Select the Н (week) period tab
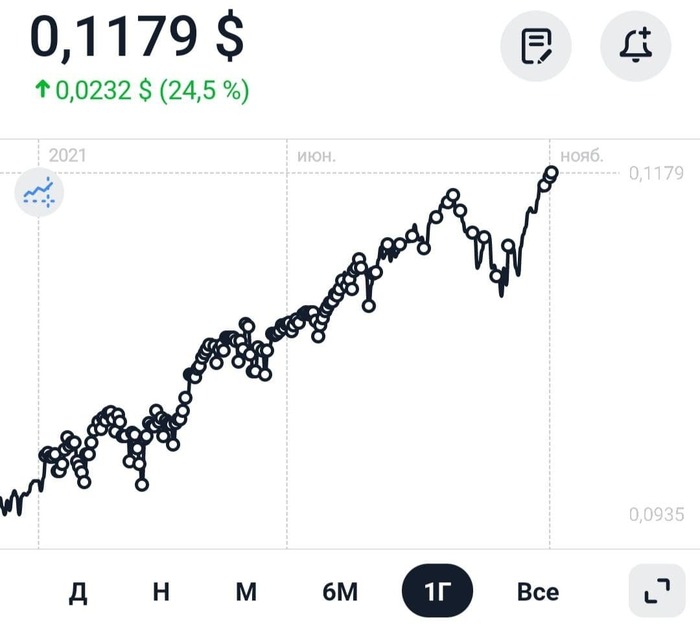 pyautogui.click(x=161, y=592)
